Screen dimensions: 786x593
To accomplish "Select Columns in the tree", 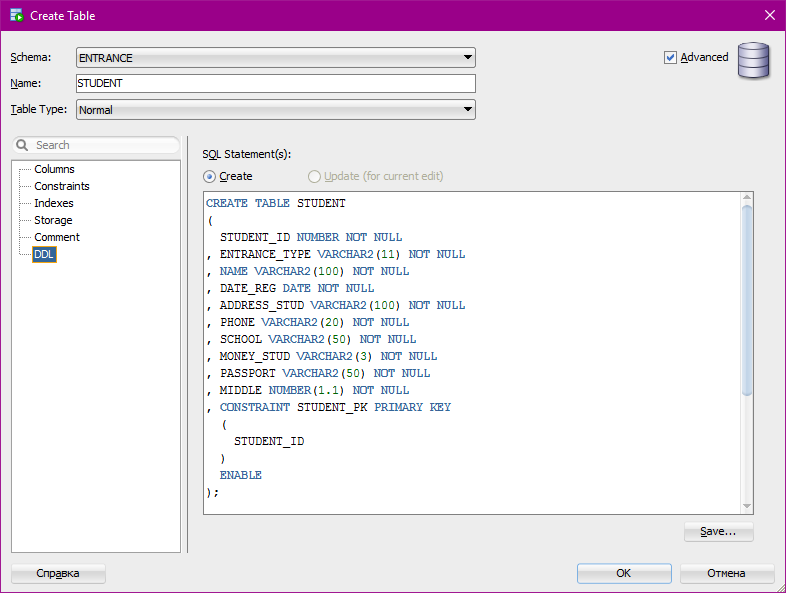I will coord(54,169).
